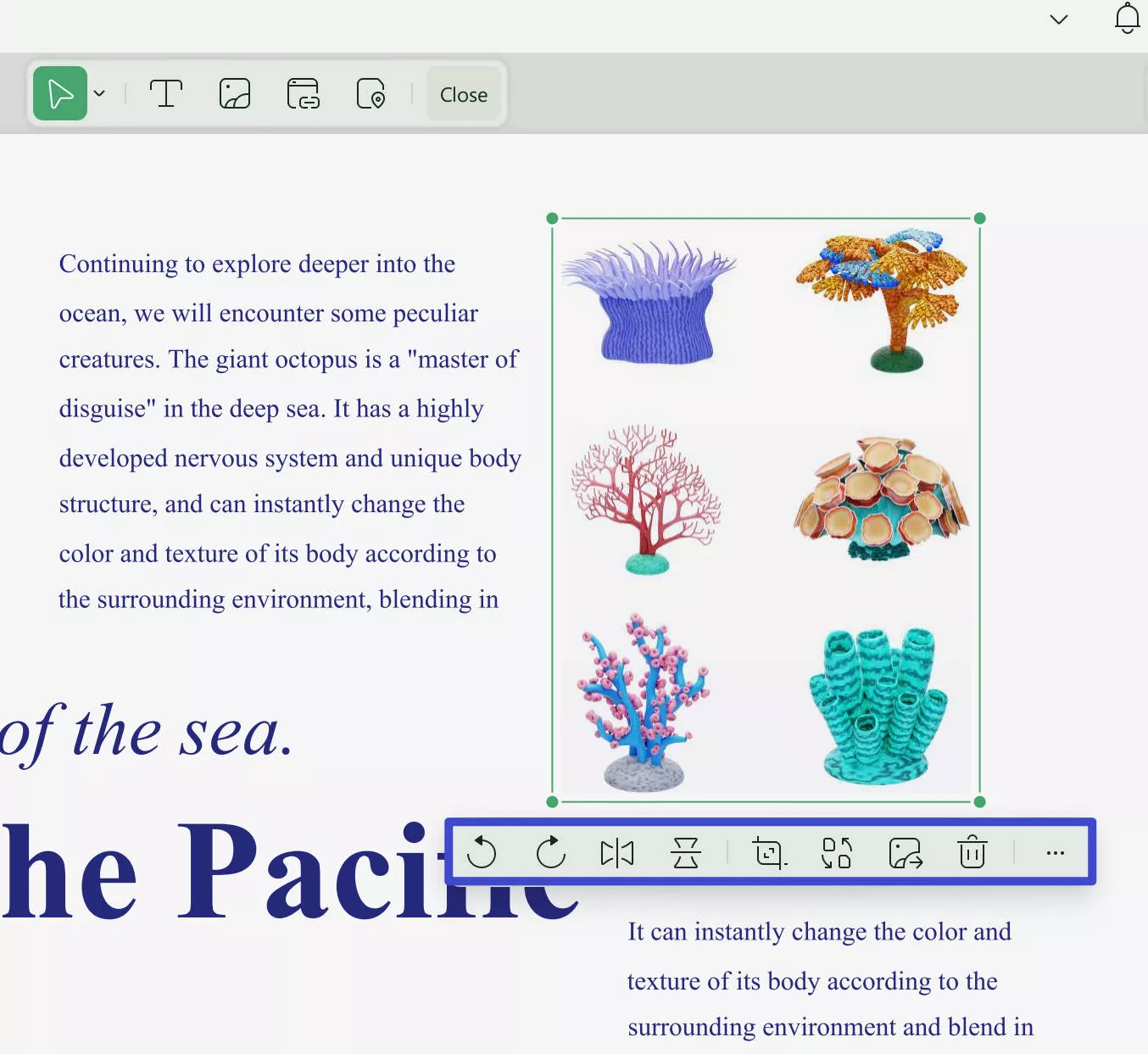Image resolution: width=1148 pixels, height=1054 pixels.
Task: Click the line "structure, and can instantly change the"
Action: (262, 505)
